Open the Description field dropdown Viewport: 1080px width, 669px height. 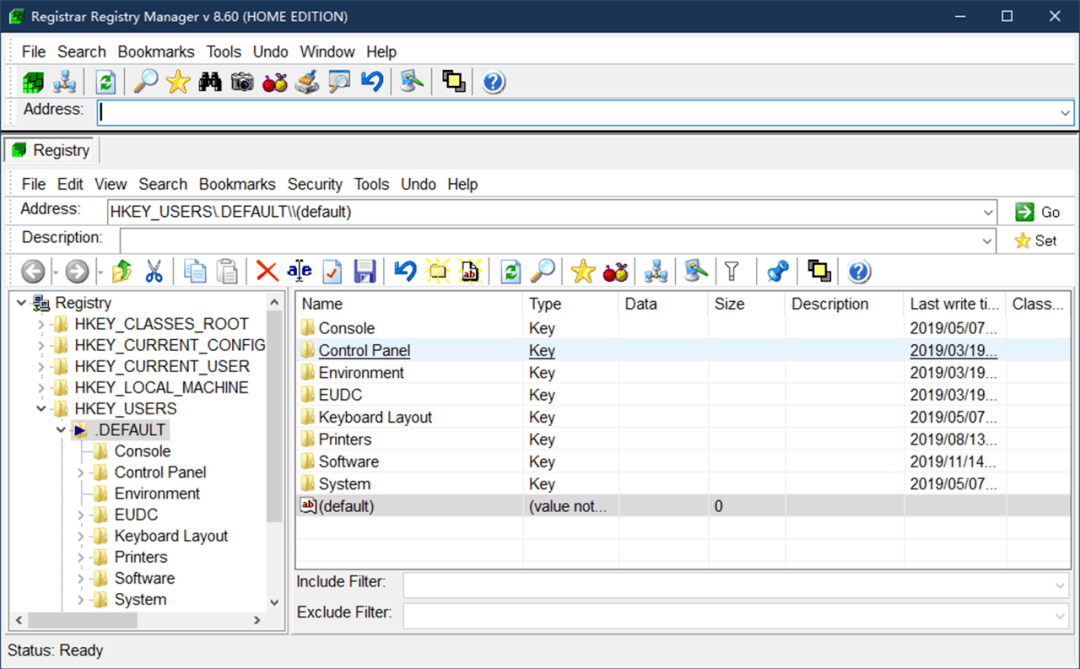[988, 241]
